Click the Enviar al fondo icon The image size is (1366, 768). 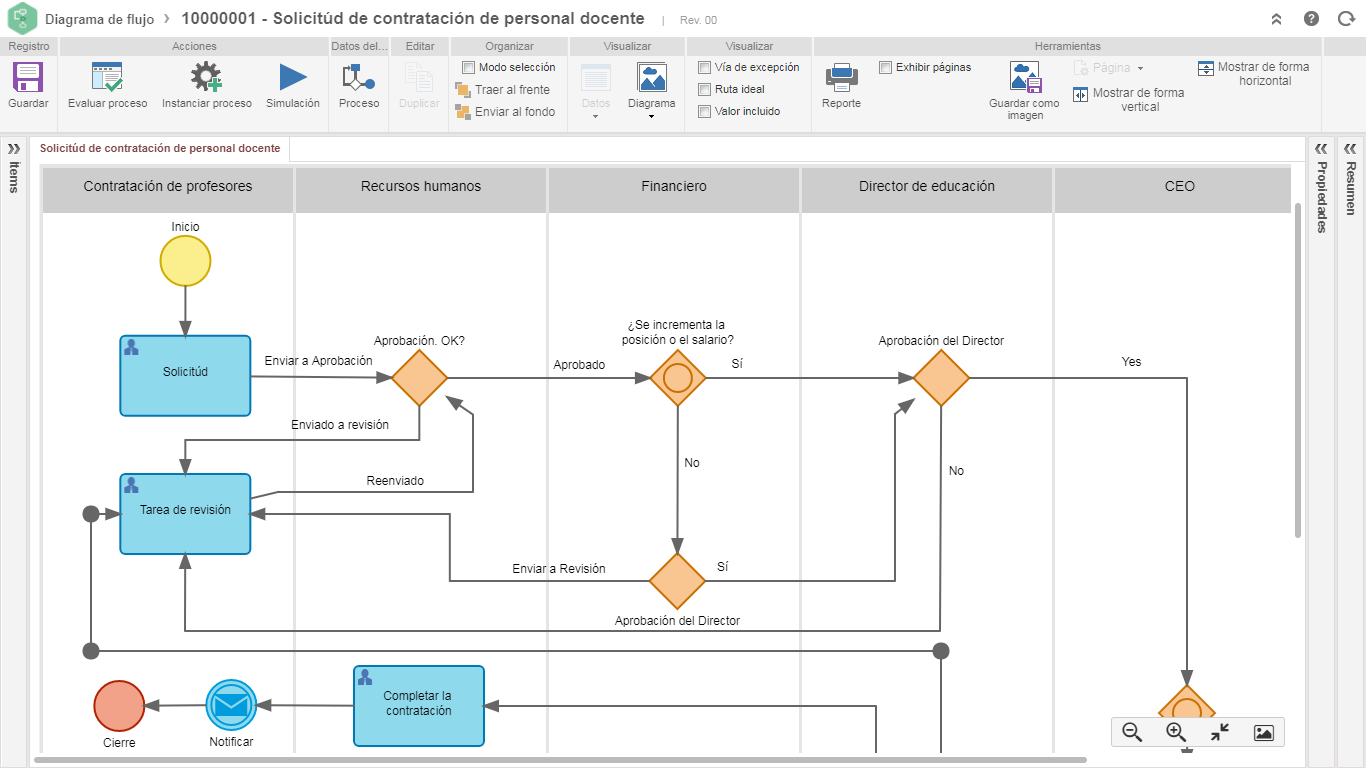pyautogui.click(x=463, y=111)
